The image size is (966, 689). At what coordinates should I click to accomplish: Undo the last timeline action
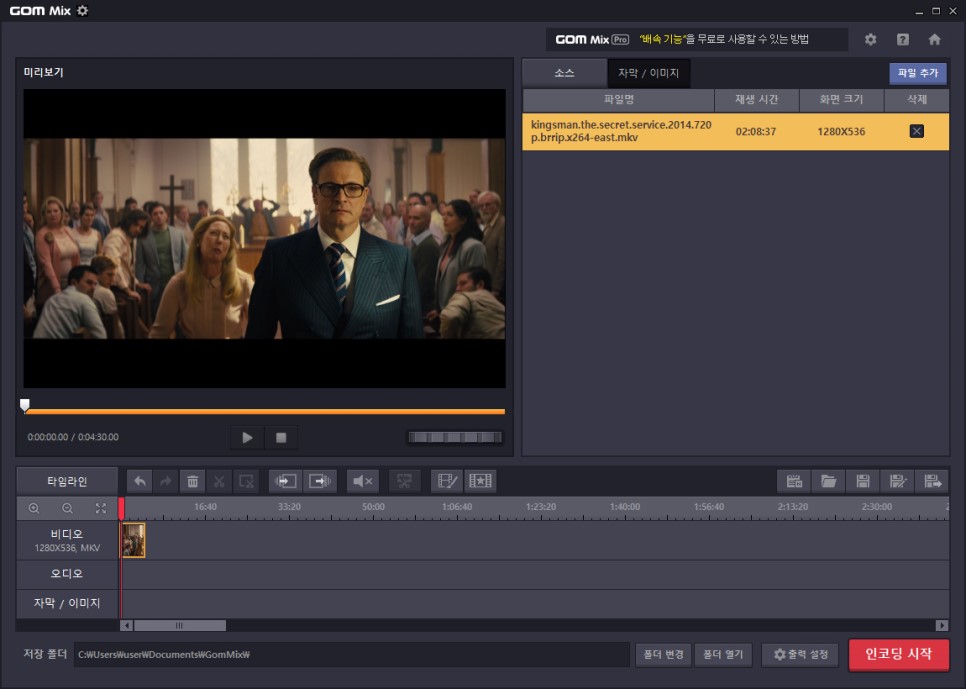tap(140, 481)
